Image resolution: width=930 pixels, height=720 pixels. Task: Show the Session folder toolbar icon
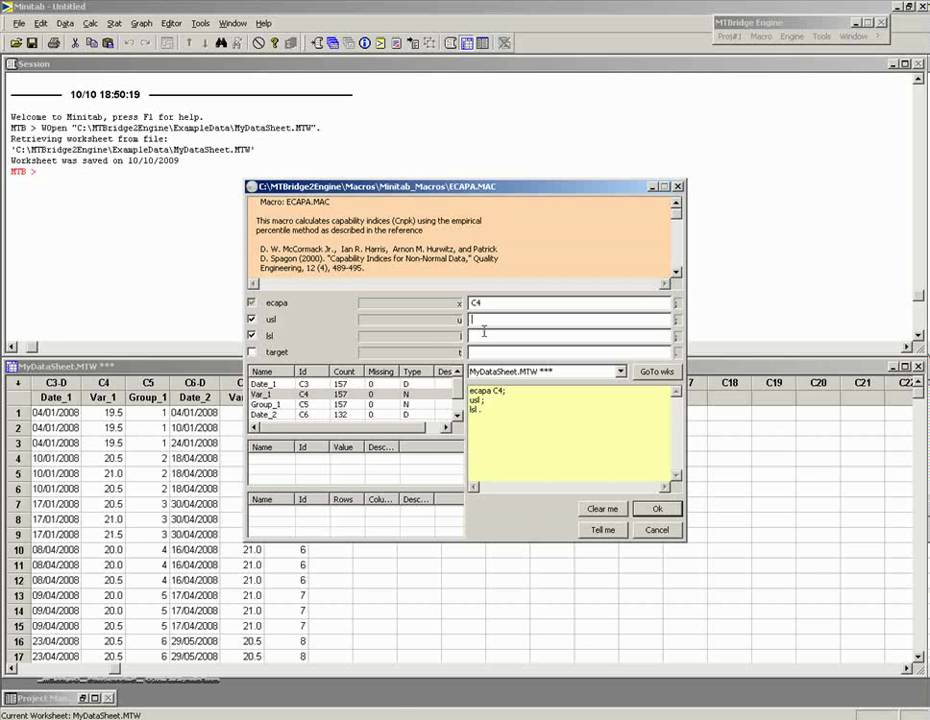click(317, 43)
